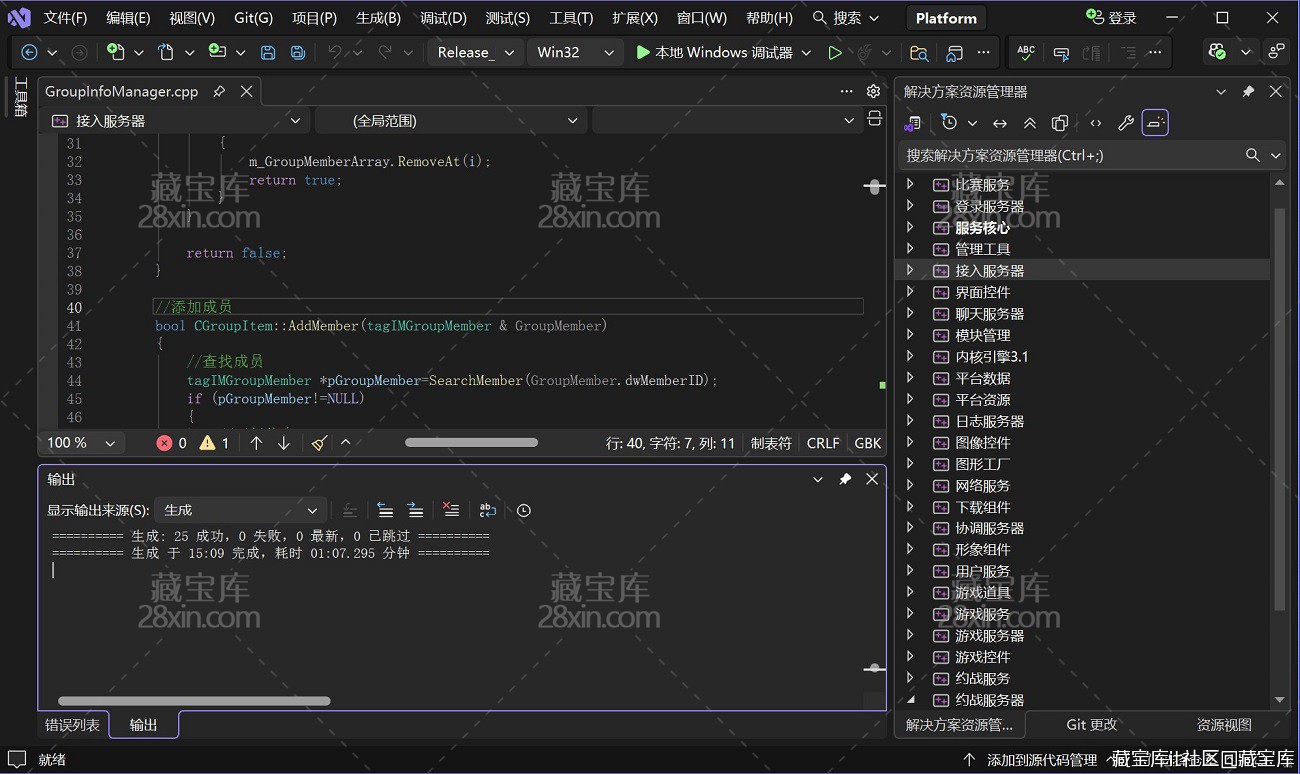Image resolution: width=1300 pixels, height=774 pixels.
Task: Open Properties using the wrench icon
Action: tap(1126, 122)
